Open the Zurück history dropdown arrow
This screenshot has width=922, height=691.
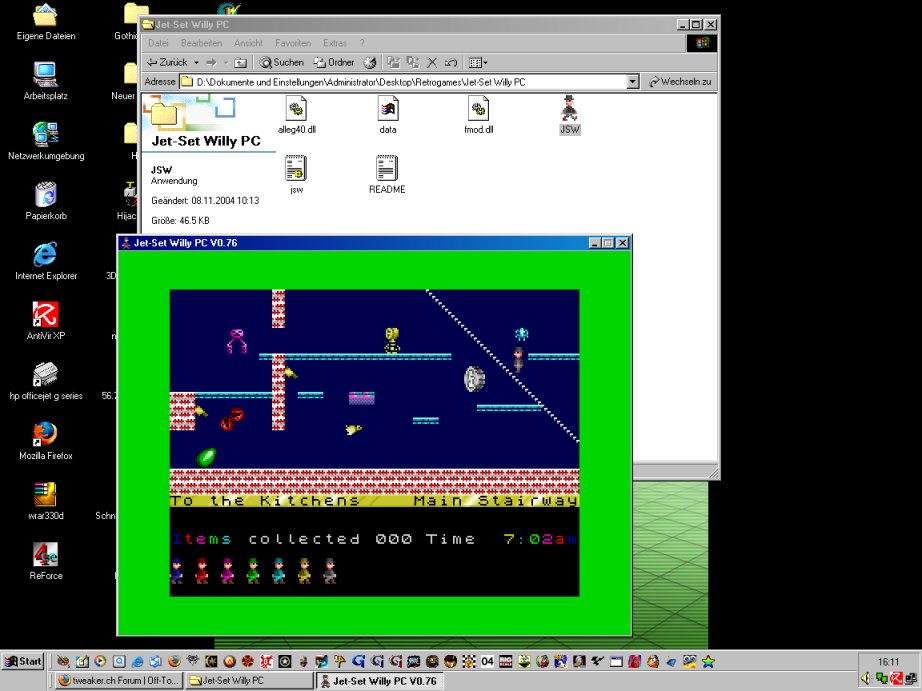194,62
